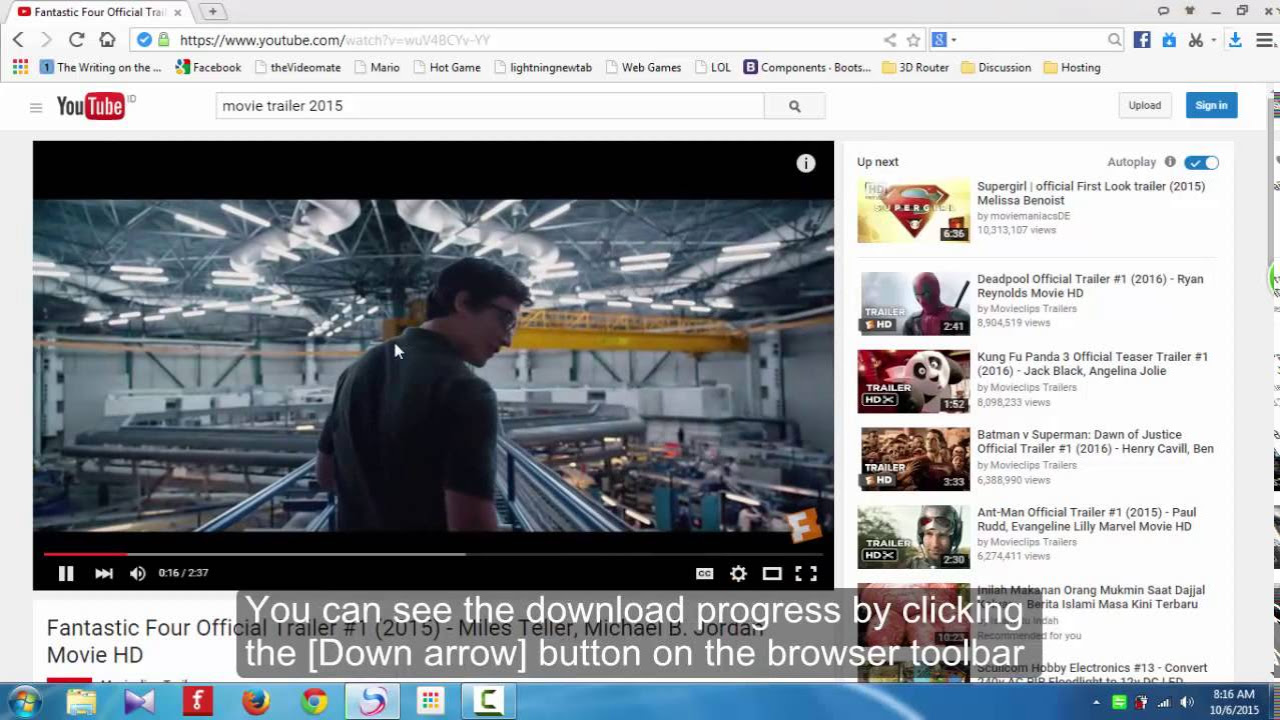Open the Windows Start button
Image resolution: width=1280 pixels, height=720 pixels.
click(22, 701)
